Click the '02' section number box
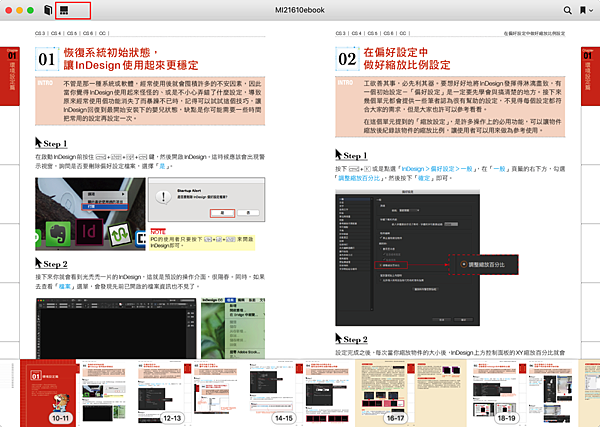 (347, 59)
